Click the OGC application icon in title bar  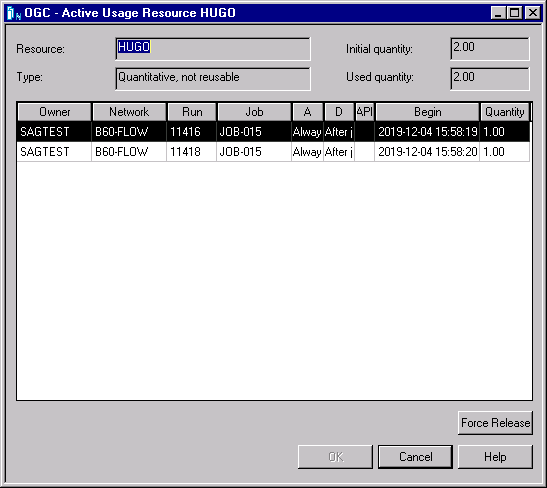[x=14, y=13]
